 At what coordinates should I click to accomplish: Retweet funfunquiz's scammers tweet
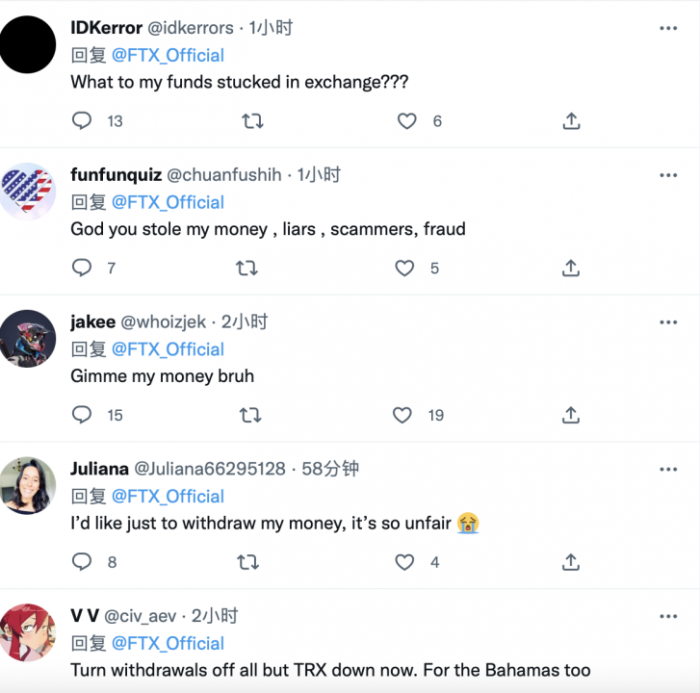[246, 268]
